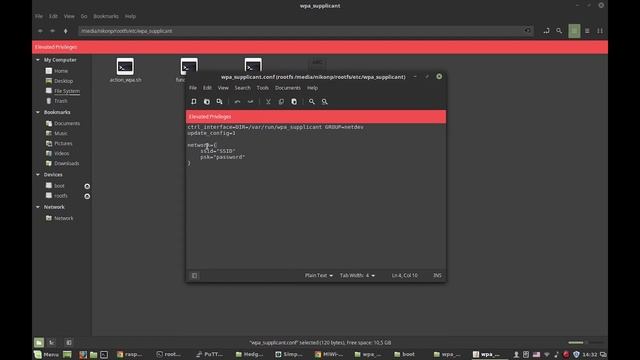Switch to list view in file manager

point(587,31)
